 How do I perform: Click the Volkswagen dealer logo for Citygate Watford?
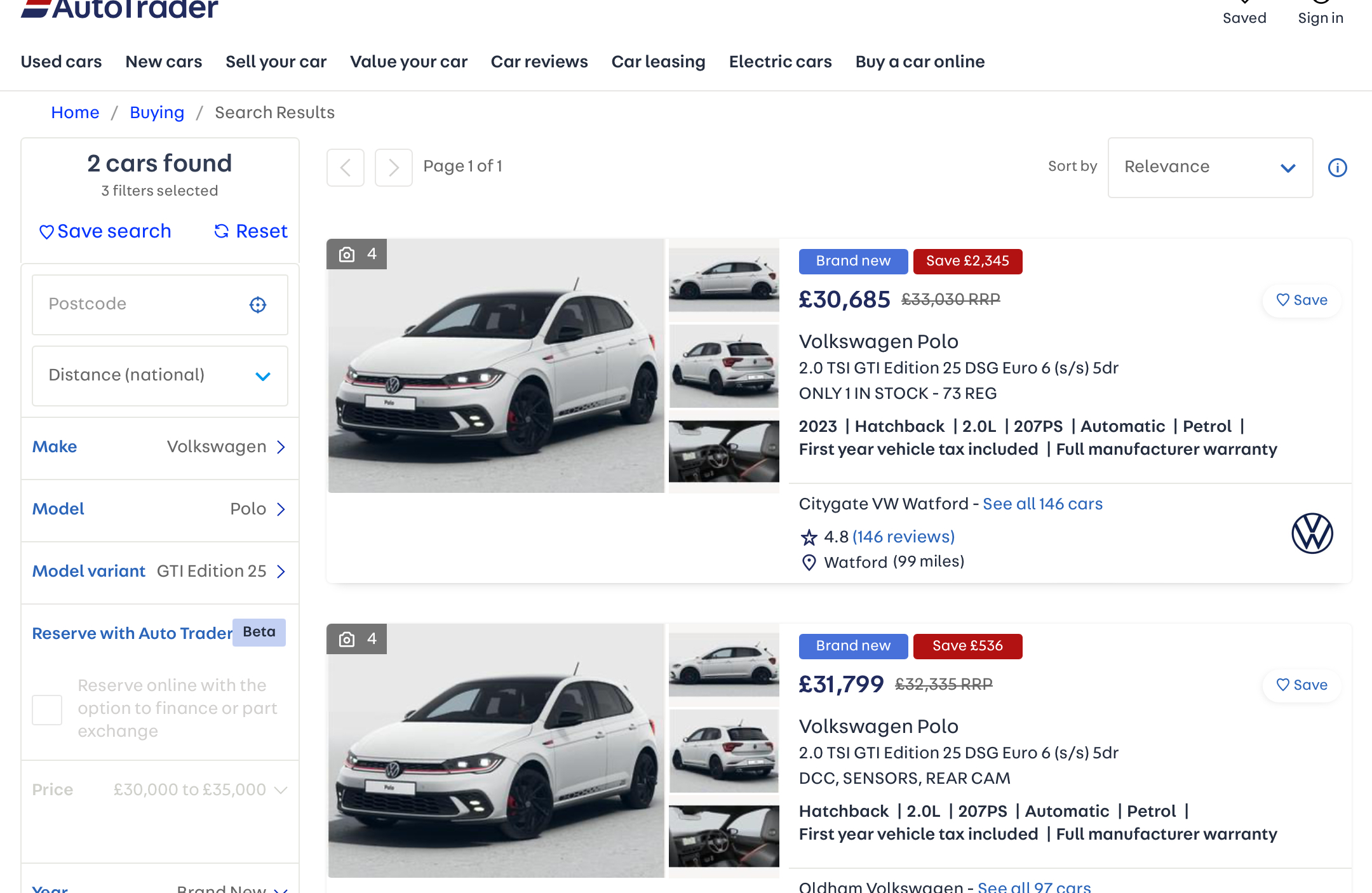(x=1312, y=534)
